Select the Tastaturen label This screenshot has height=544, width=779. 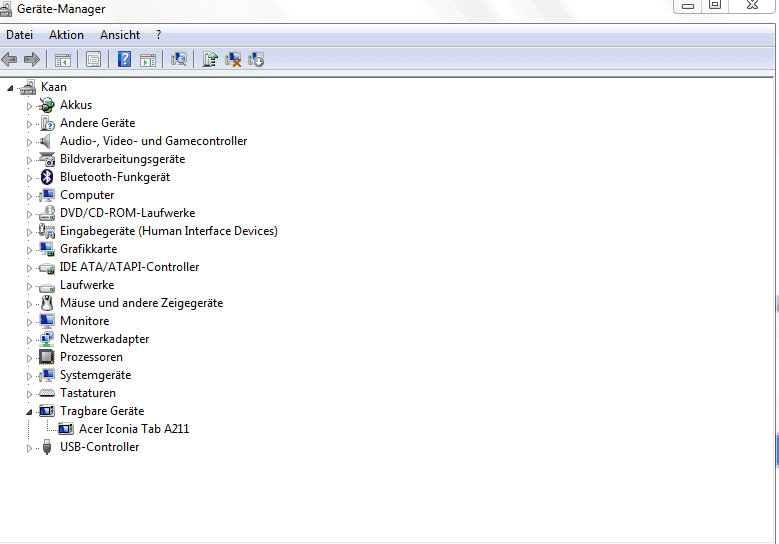[x=87, y=393]
